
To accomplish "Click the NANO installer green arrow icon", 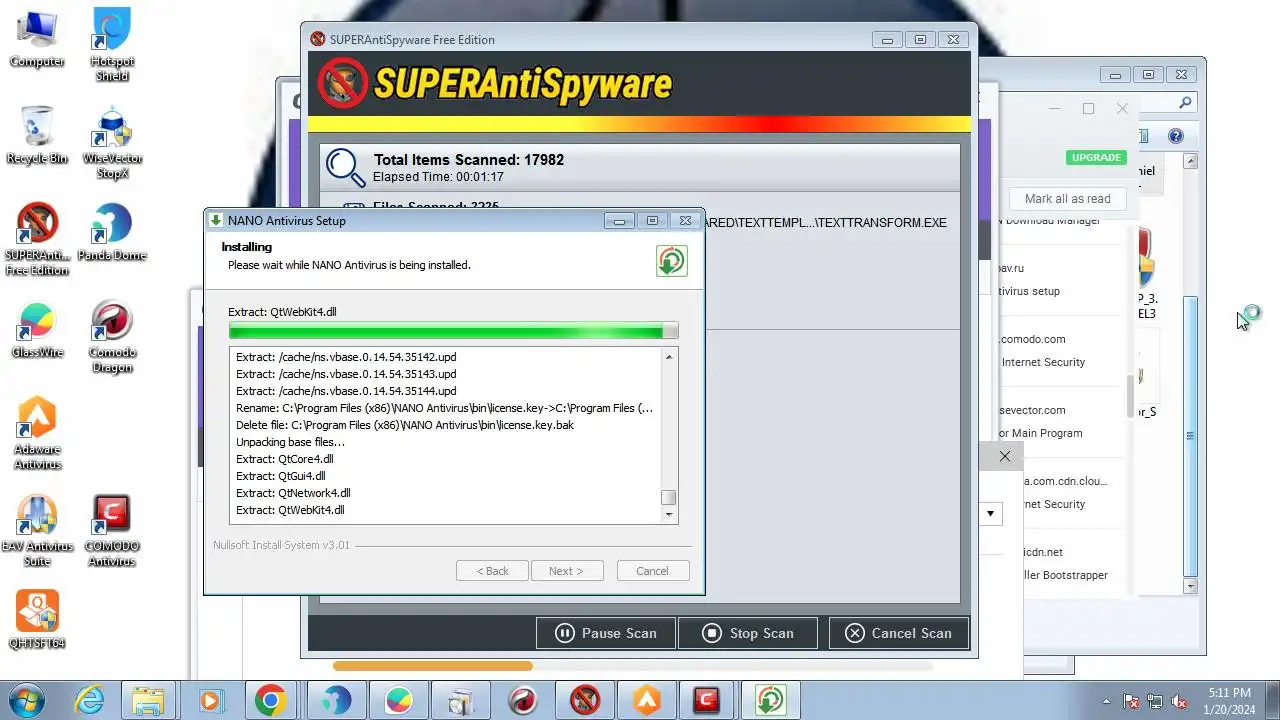I will pyautogui.click(x=671, y=260).
